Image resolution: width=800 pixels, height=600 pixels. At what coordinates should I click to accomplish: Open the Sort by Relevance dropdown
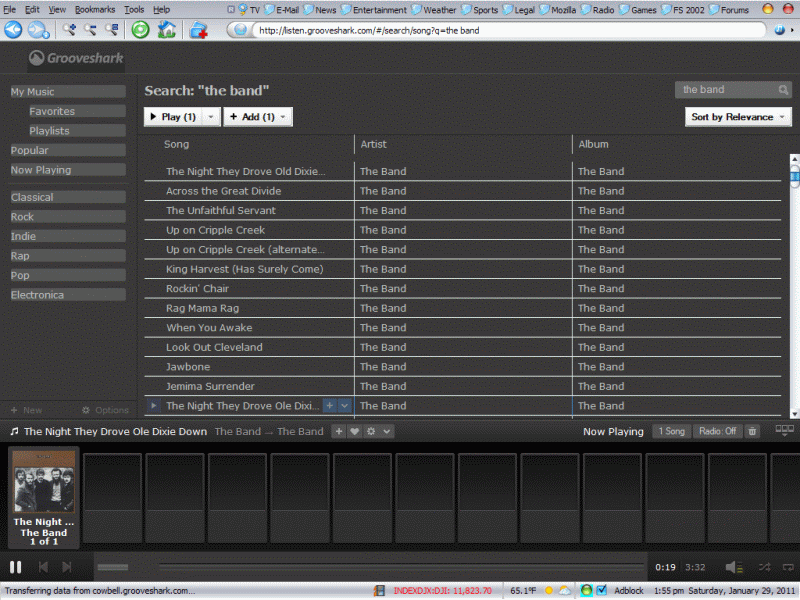tap(738, 117)
